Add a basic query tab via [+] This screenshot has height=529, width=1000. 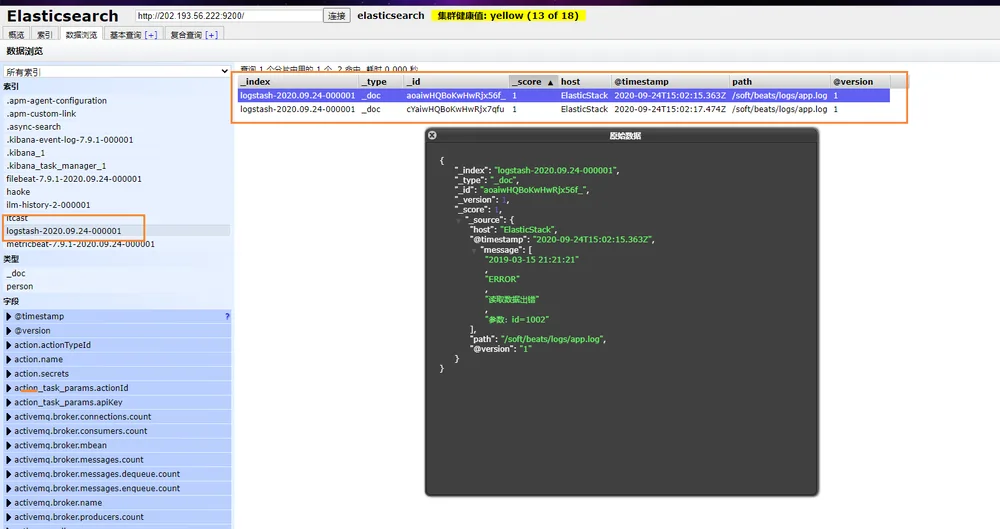[x=151, y=35]
